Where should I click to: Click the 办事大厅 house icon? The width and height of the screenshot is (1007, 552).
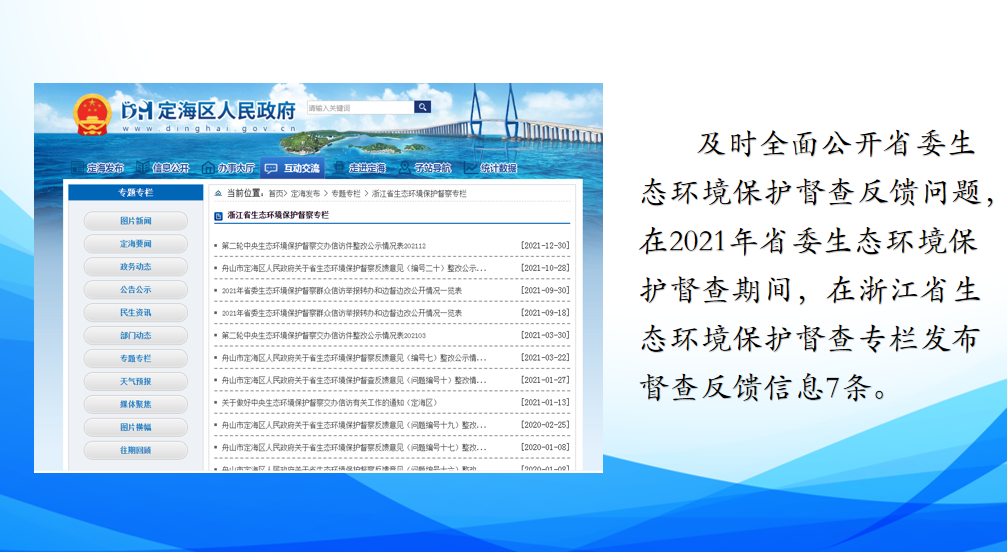tap(208, 168)
